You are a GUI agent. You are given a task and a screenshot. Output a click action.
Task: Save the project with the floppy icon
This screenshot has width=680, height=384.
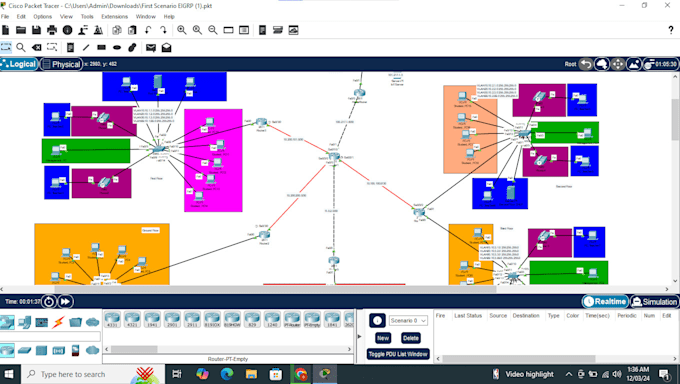36,30
